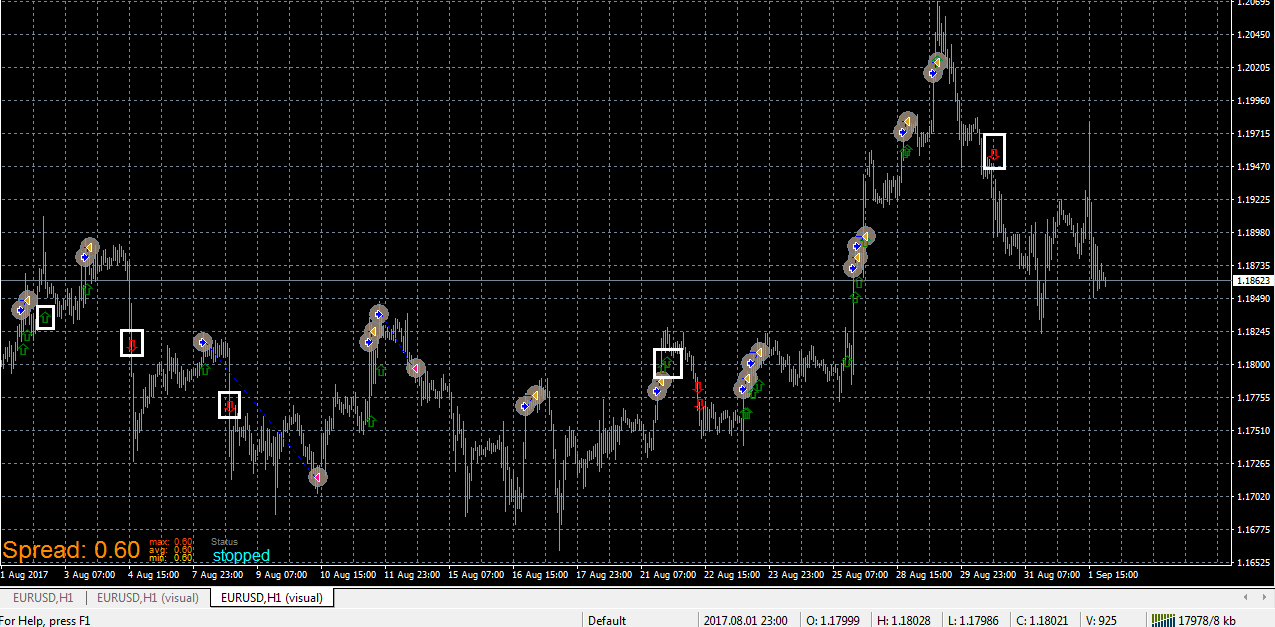This screenshot has width=1275, height=627.
Task: Switch to the first EURUSD,H1 tab
Action: pyautogui.click(x=43, y=598)
